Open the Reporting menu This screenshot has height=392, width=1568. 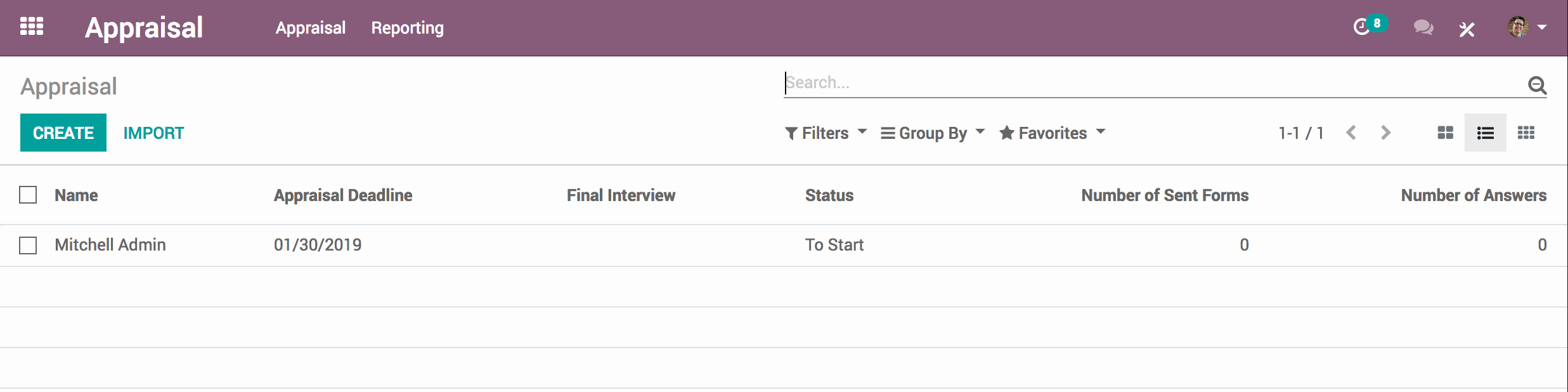[x=407, y=28]
